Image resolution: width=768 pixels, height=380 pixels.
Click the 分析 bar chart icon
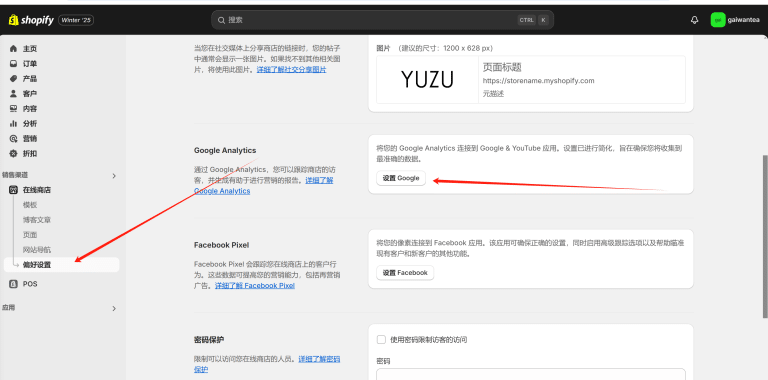tap(13, 123)
